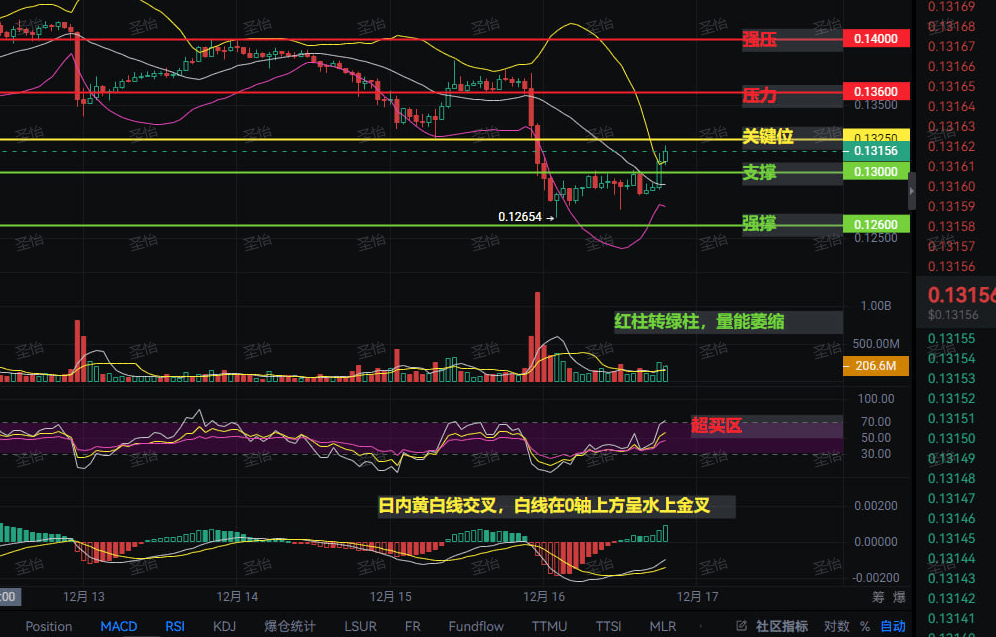Select bid price 0.13151 in order book
The width and height of the screenshot is (996, 637).
[x=952, y=419]
